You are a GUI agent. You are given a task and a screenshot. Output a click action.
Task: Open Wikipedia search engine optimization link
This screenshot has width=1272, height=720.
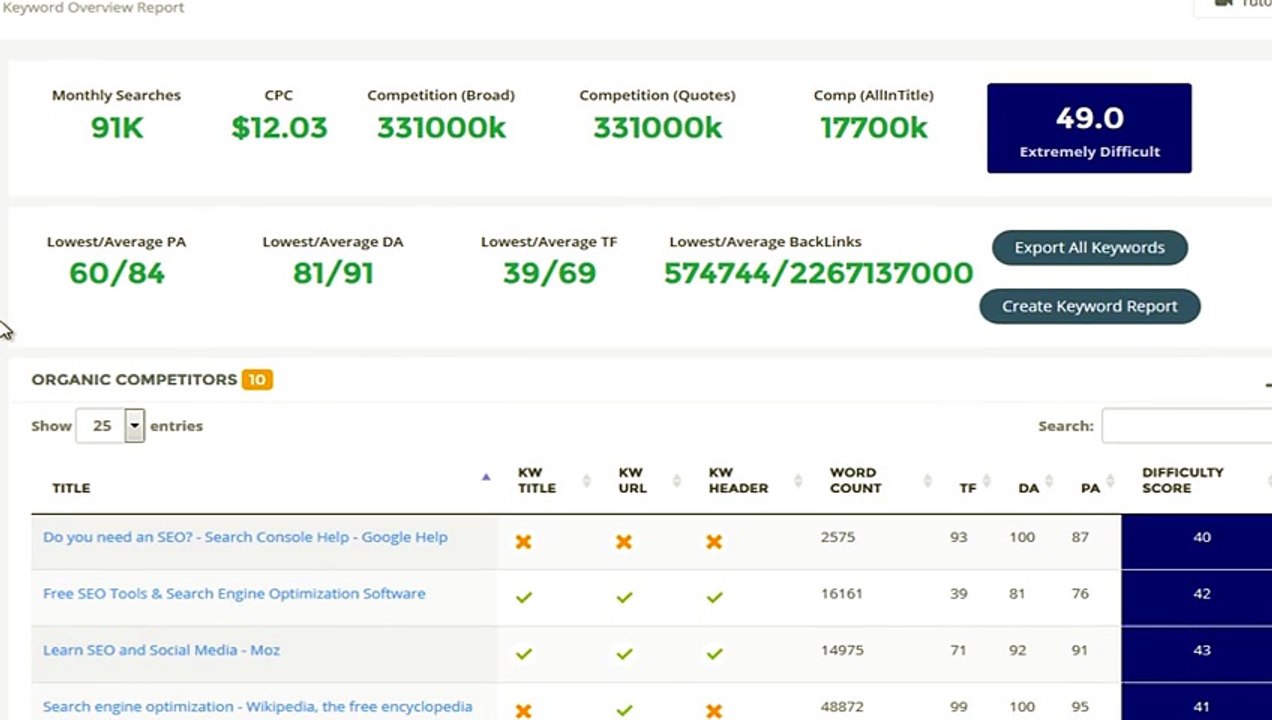tap(257, 707)
